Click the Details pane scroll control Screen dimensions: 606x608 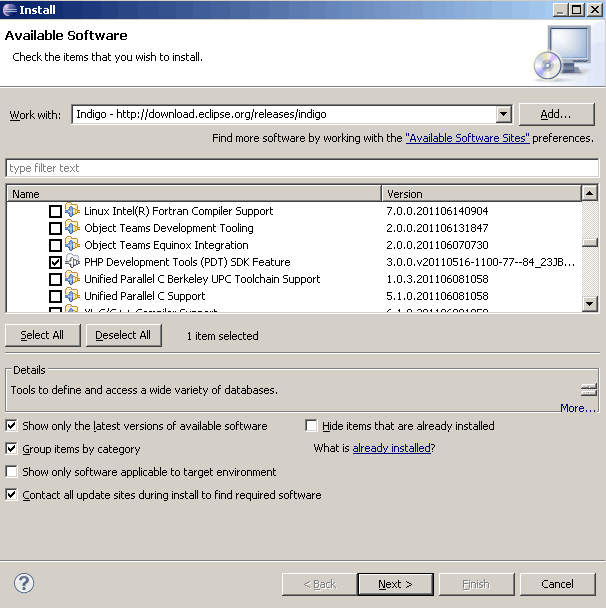coord(589,389)
